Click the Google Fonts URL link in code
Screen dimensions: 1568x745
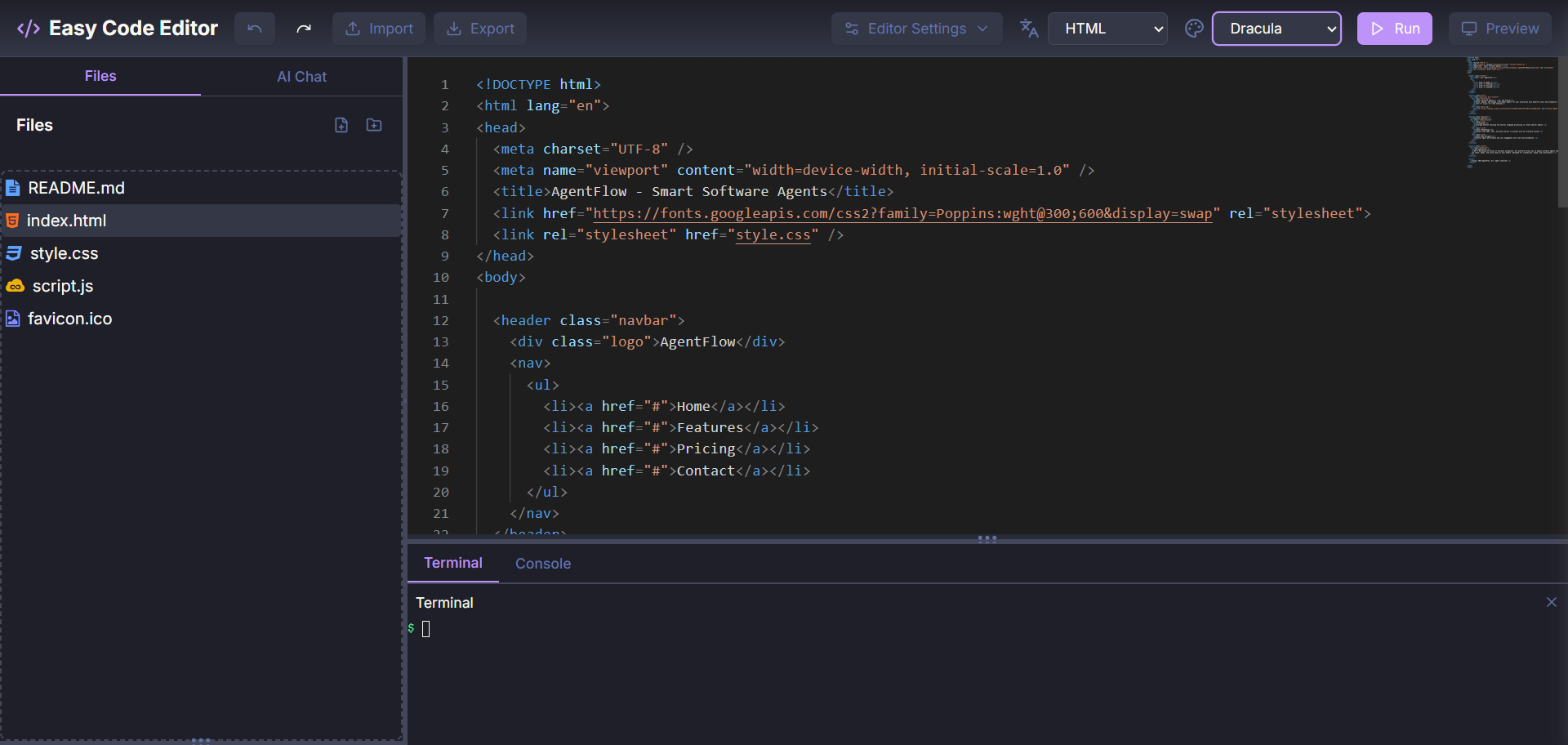[902, 213]
